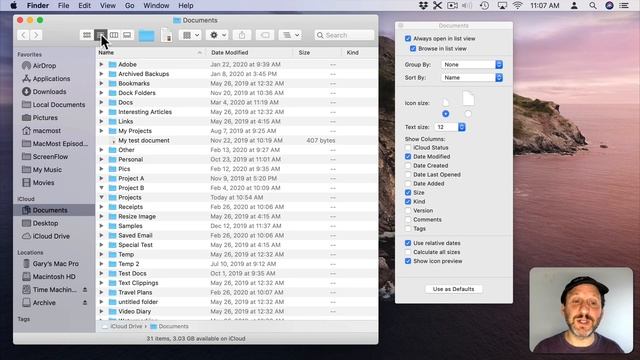Click the Share toolbar button
The height and width of the screenshot is (360, 640).
pyautogui.click(x=242, y=35)
